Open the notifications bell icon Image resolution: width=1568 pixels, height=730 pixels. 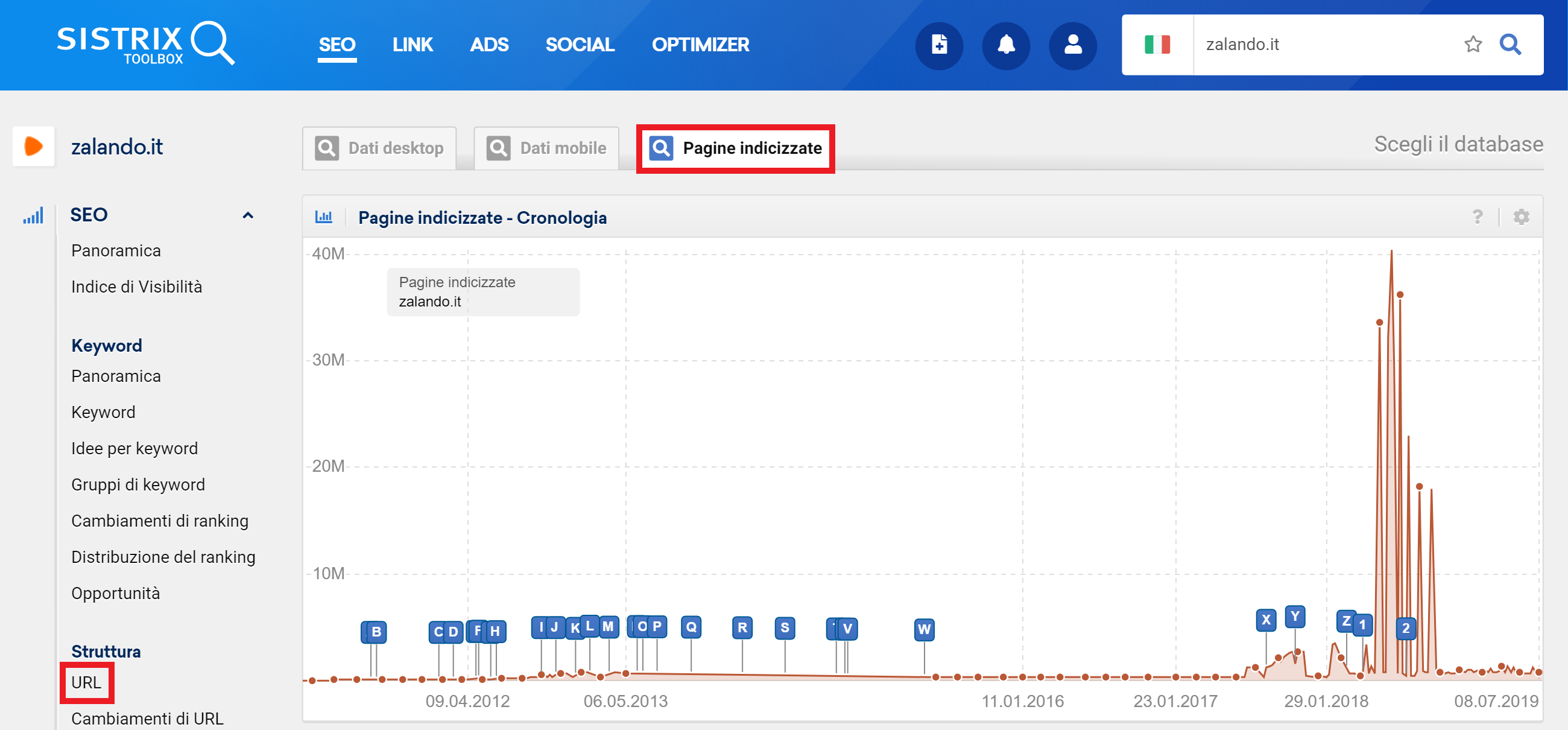[1005, 45]
